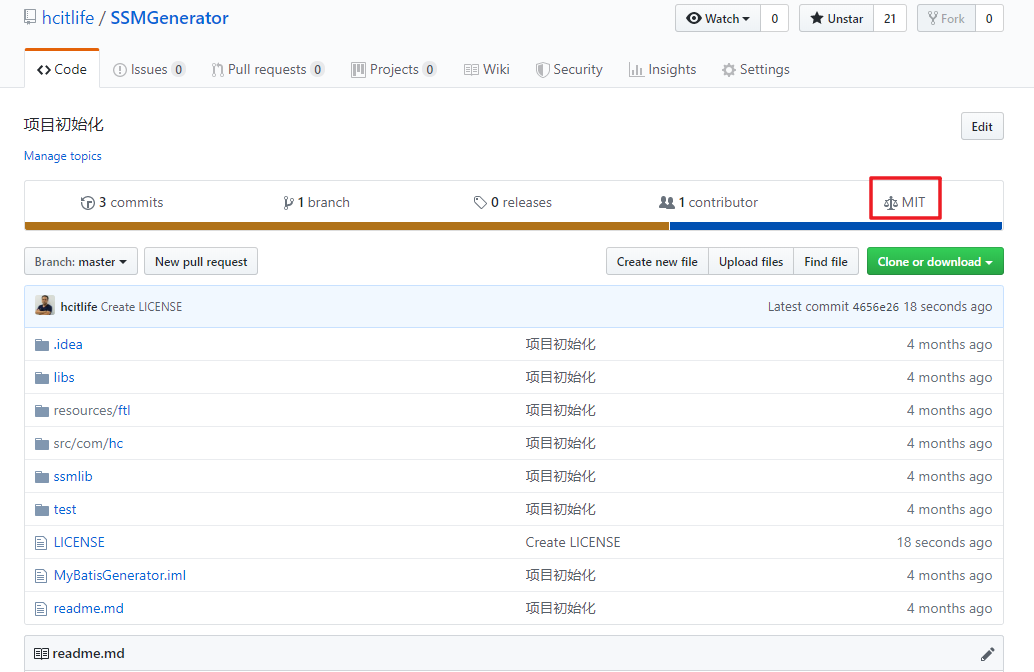Image resolution: width=1034 pixels, height=672 pixels.
Task: Click the Manage topics link
Action: tap(63, 156)
